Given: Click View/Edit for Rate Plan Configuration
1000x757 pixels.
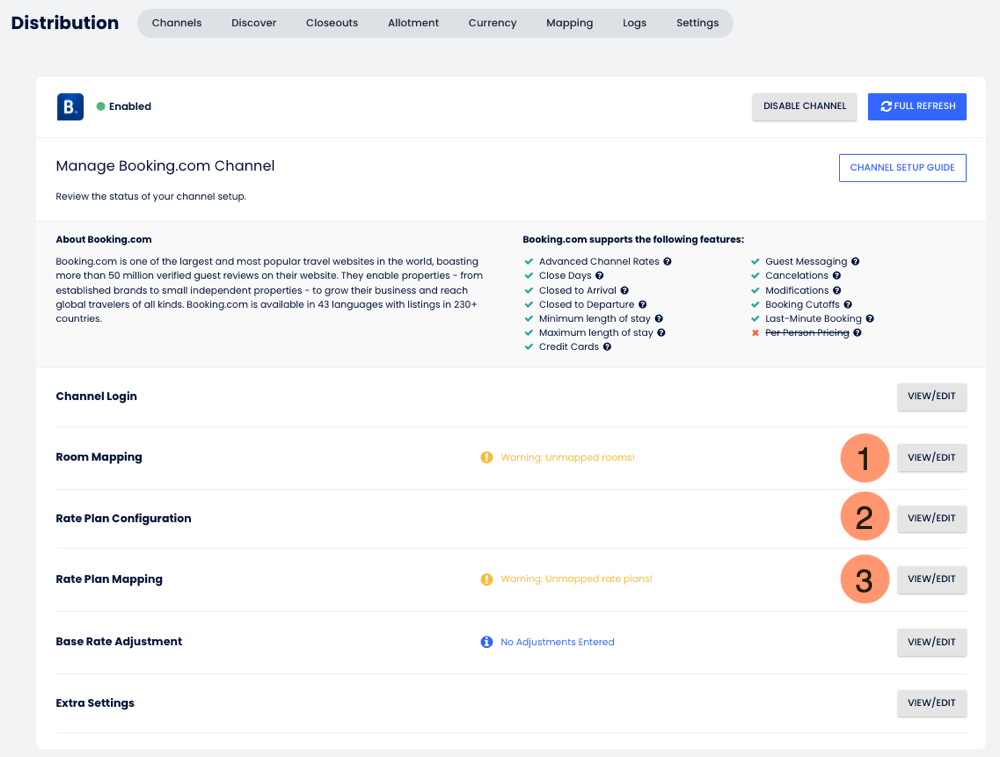Looking at the screenshot, I should point(931,518).
